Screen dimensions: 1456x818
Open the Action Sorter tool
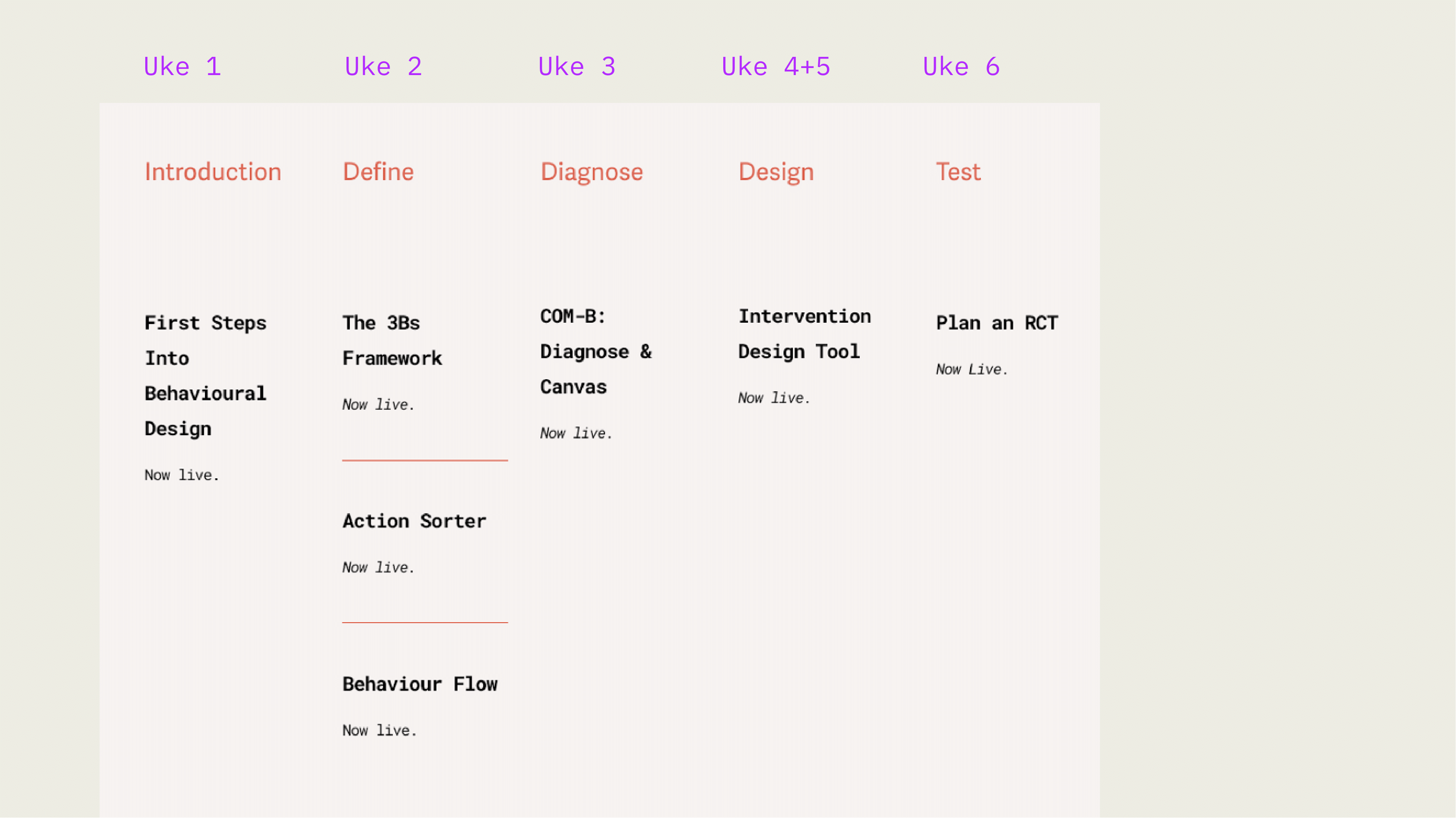tap(414, 521)
